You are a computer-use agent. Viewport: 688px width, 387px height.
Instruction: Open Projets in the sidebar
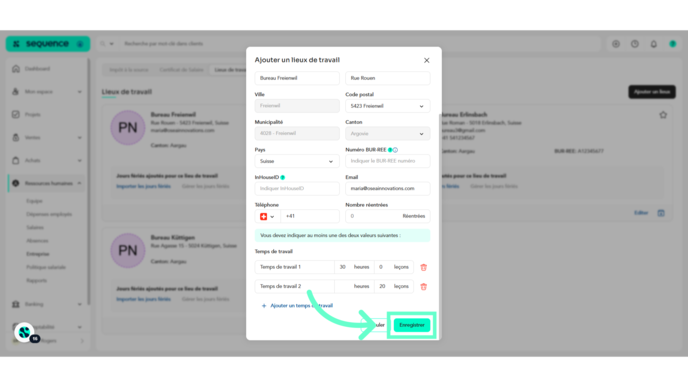(32, 115)
